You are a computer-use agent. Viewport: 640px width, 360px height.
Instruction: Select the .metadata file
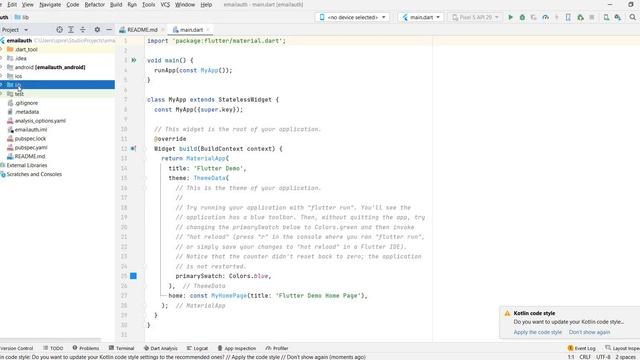(27, 112)
